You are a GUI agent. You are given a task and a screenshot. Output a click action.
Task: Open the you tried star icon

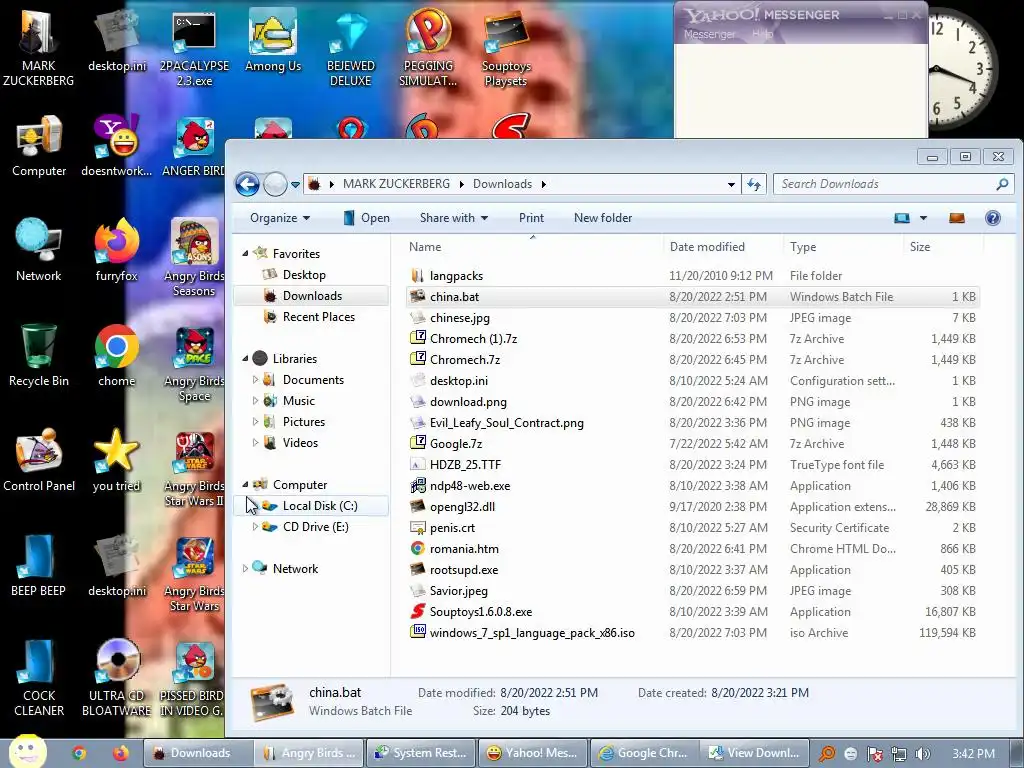coord(116,460)
